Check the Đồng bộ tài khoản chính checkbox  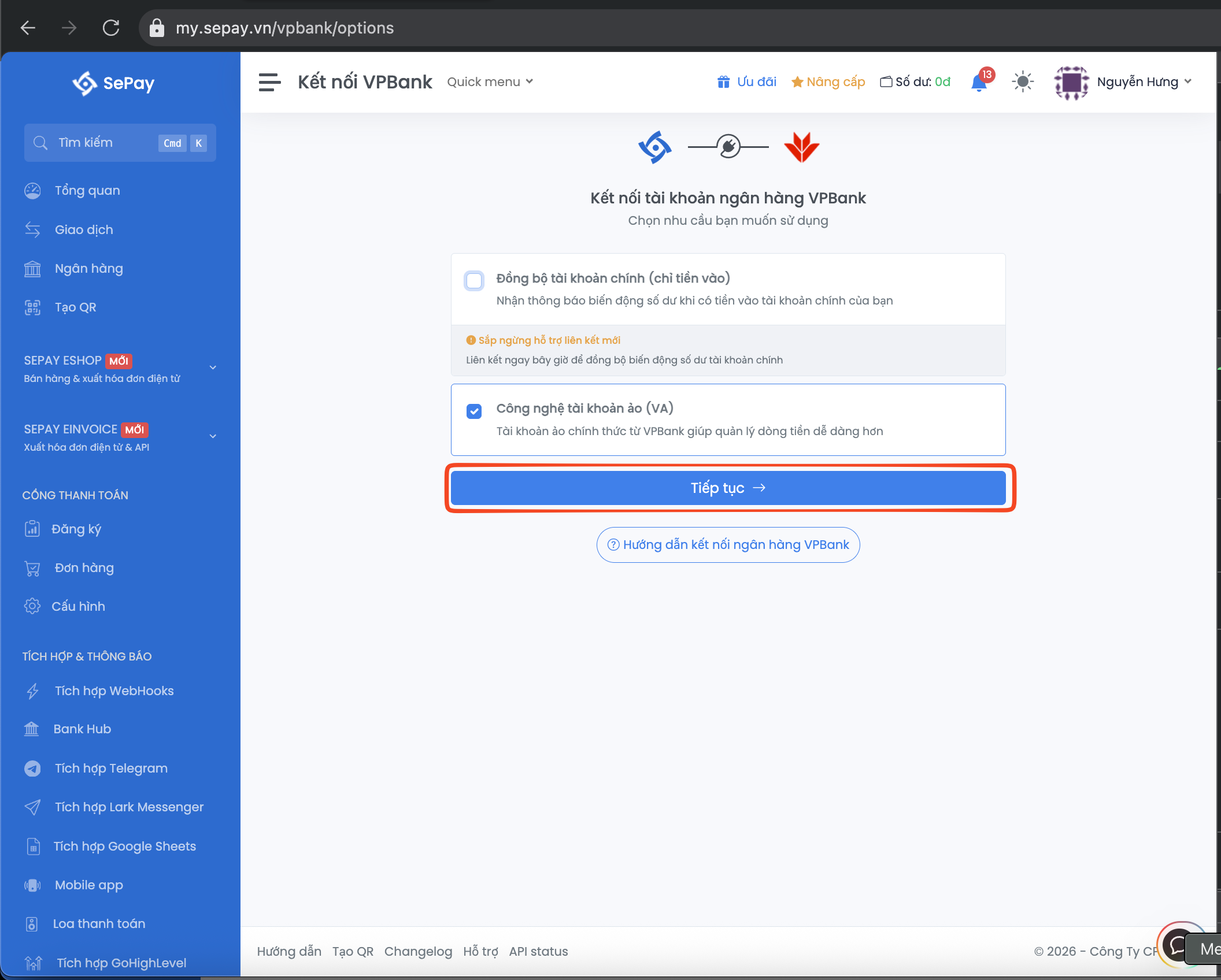point(474,281)
